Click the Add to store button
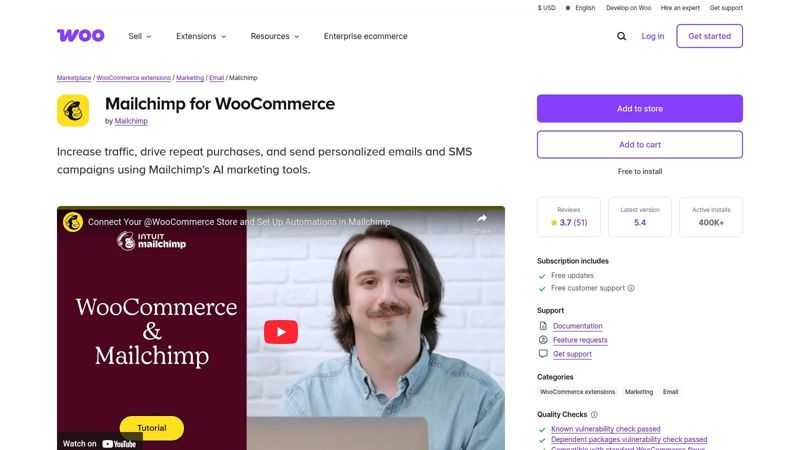 [640, 108]
